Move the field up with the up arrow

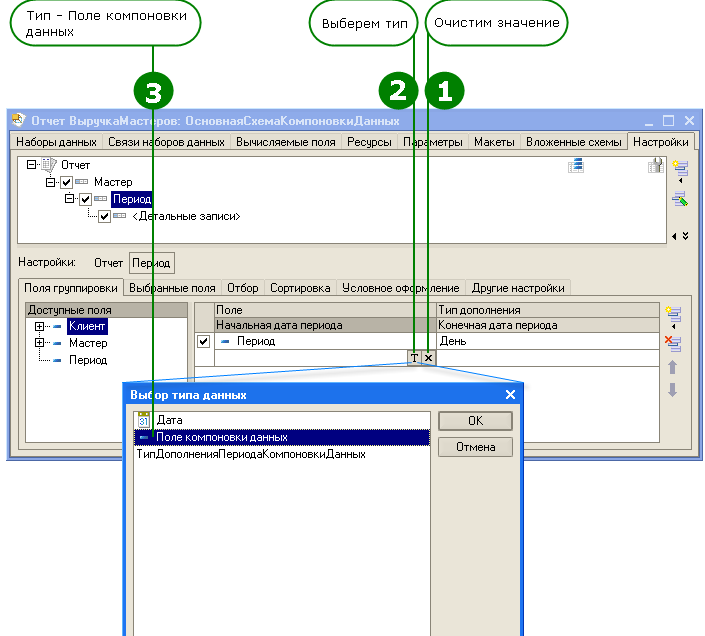(x=673, y=367)
